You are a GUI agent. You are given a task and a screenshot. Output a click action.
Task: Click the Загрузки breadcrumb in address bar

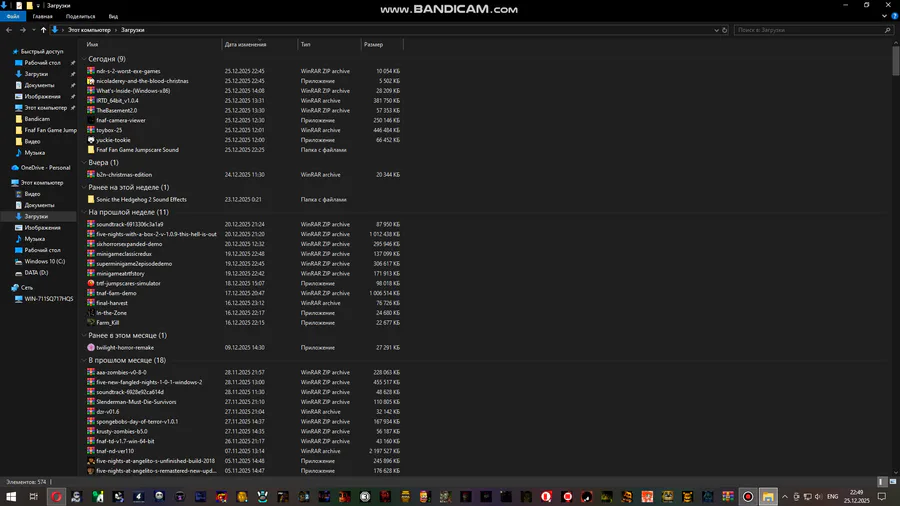point(133,30)
